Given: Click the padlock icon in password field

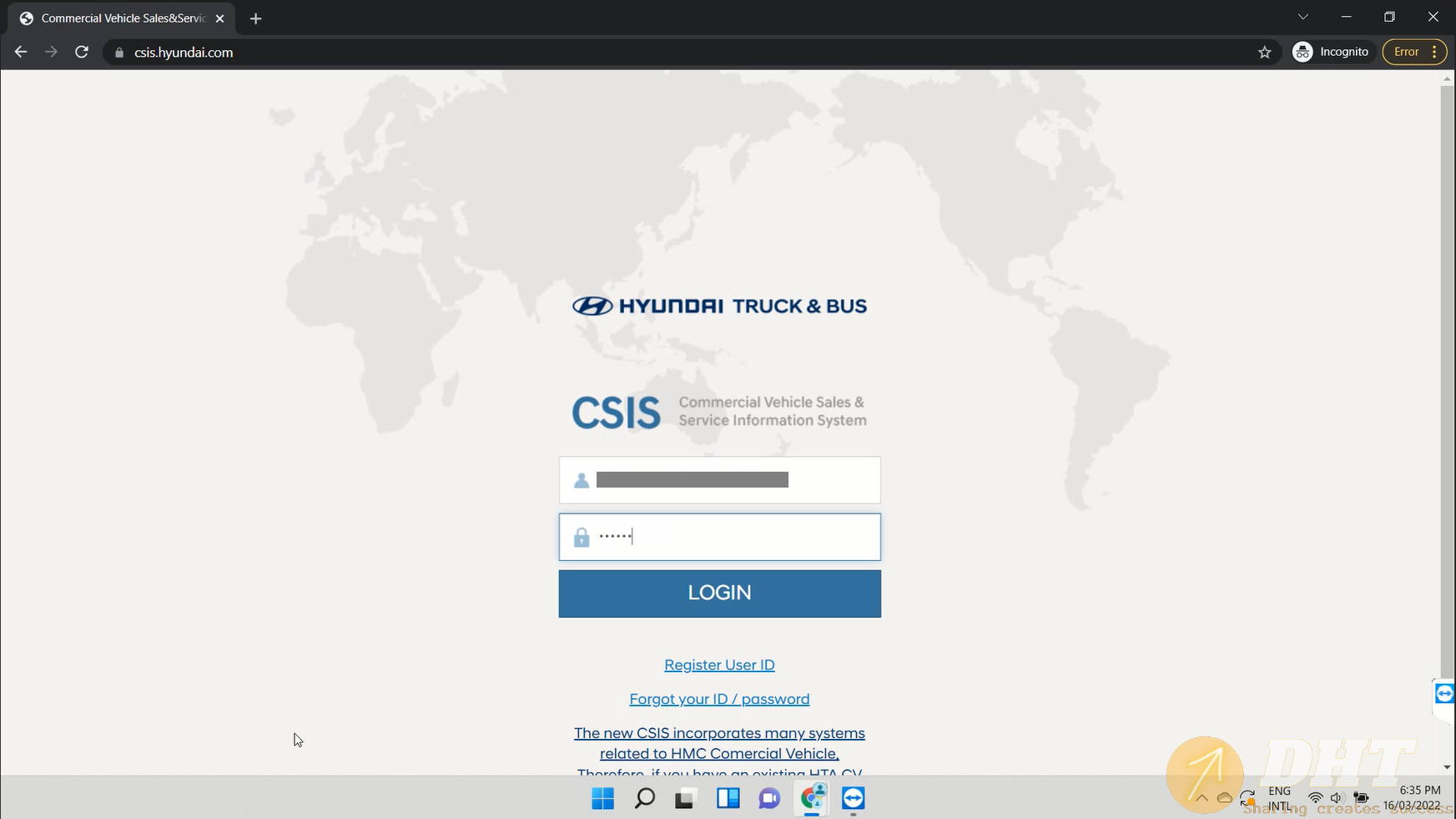Looking at the screenshot, I should [582, 537].
